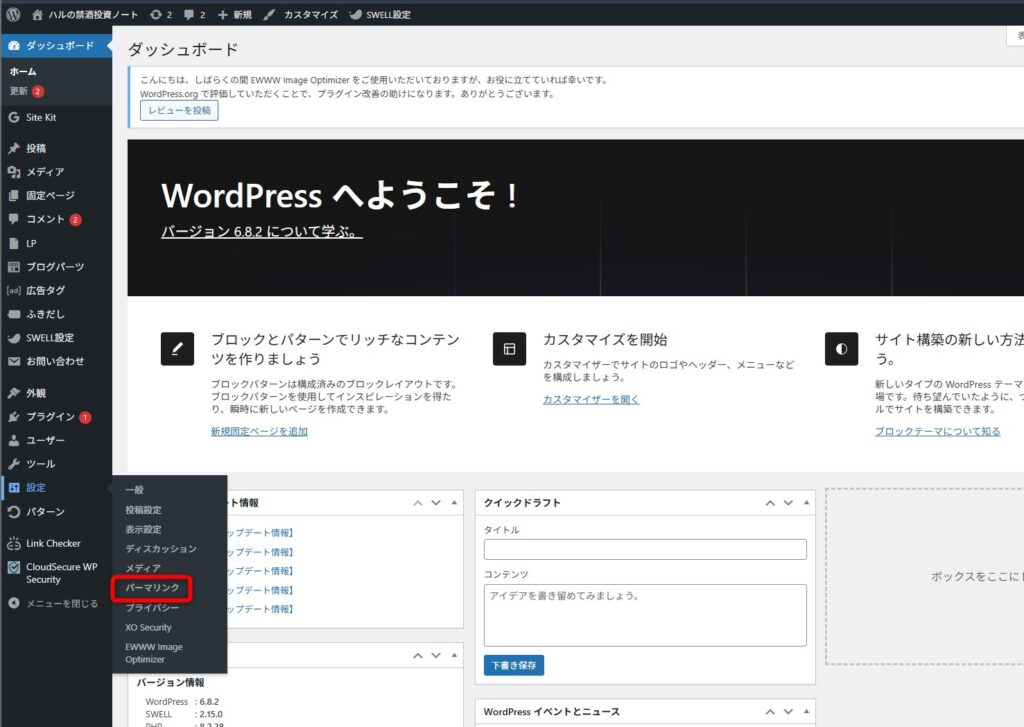Move WordPress イベントとニュース panel down
1024x727 pixels.
788,711
